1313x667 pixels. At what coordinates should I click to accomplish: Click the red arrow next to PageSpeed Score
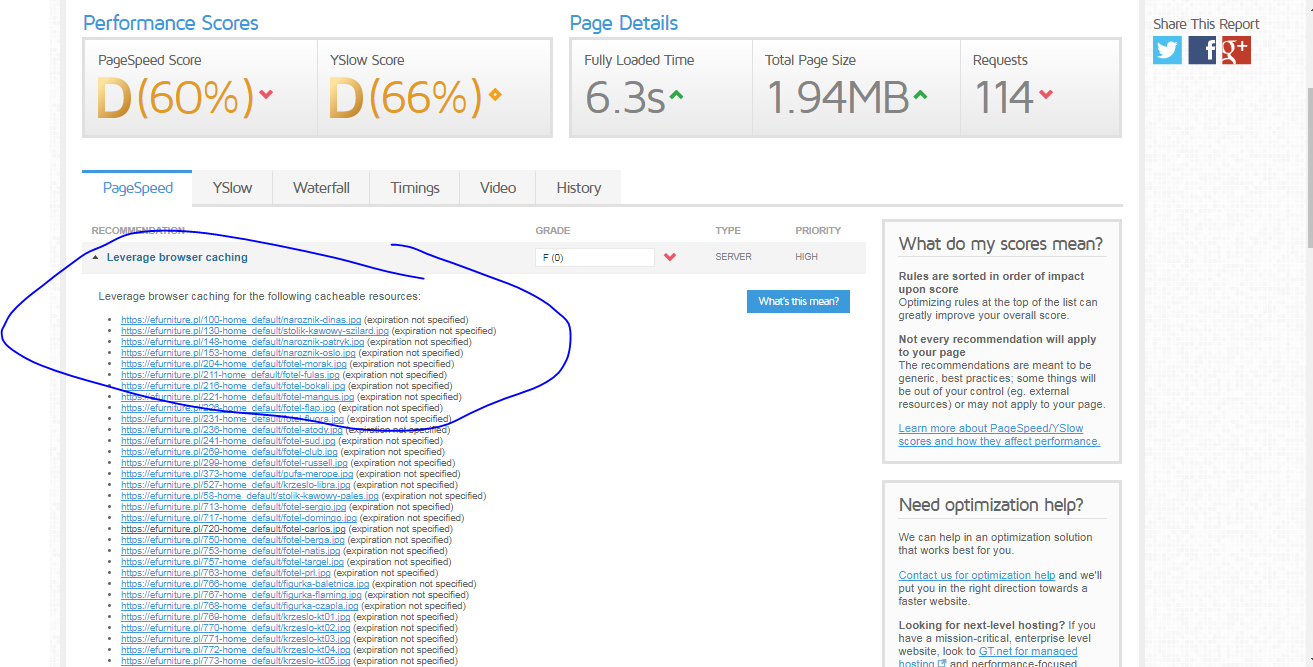[x=266, y=95]
